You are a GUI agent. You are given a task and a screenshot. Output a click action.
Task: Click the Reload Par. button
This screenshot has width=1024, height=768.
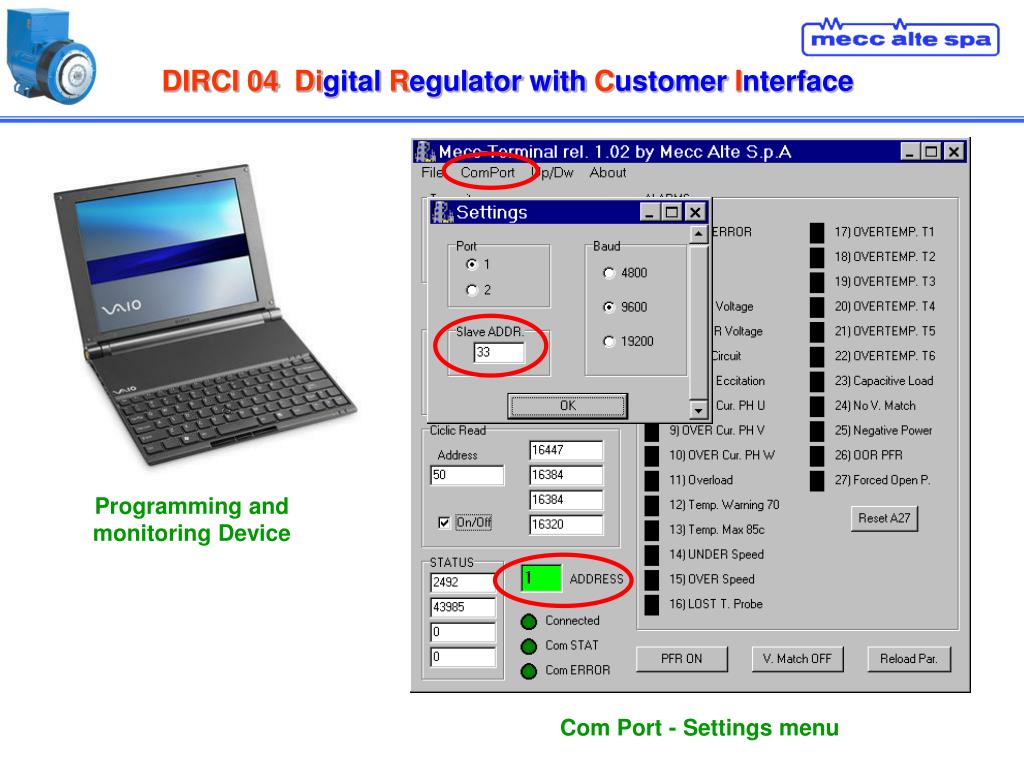908,659
